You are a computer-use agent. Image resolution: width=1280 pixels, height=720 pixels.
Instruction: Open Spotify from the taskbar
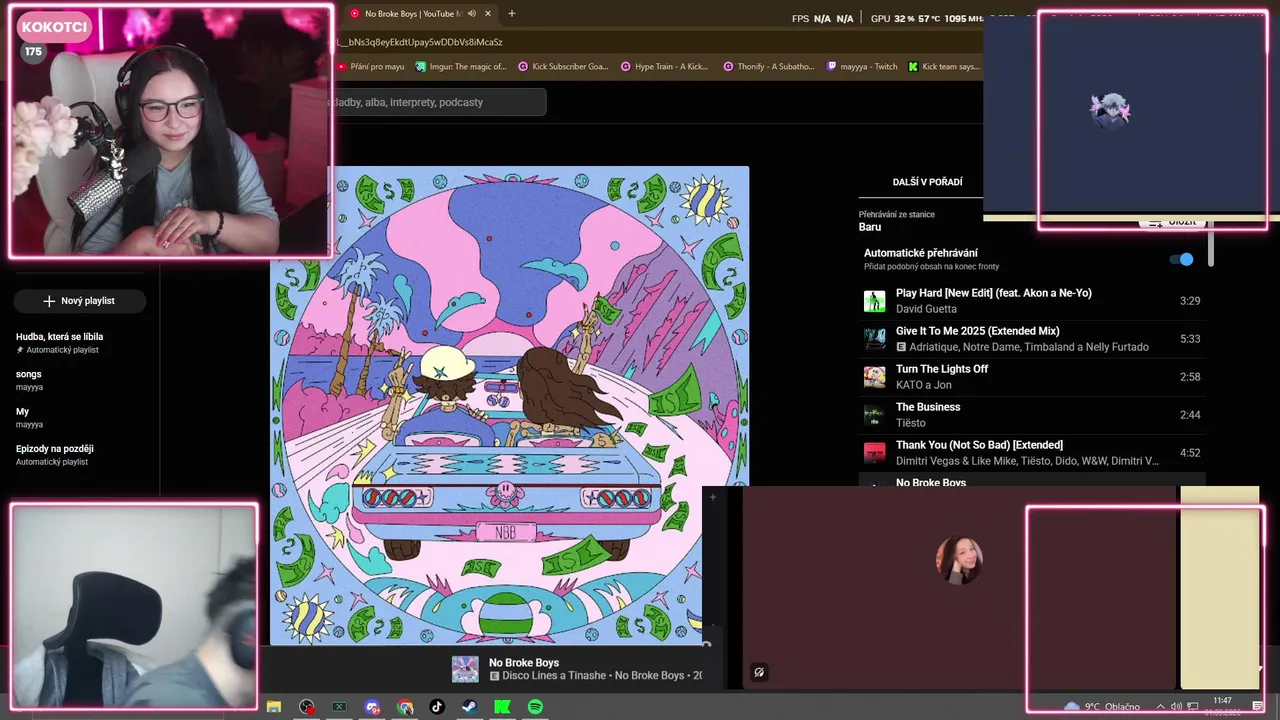[x=535, y=707]
